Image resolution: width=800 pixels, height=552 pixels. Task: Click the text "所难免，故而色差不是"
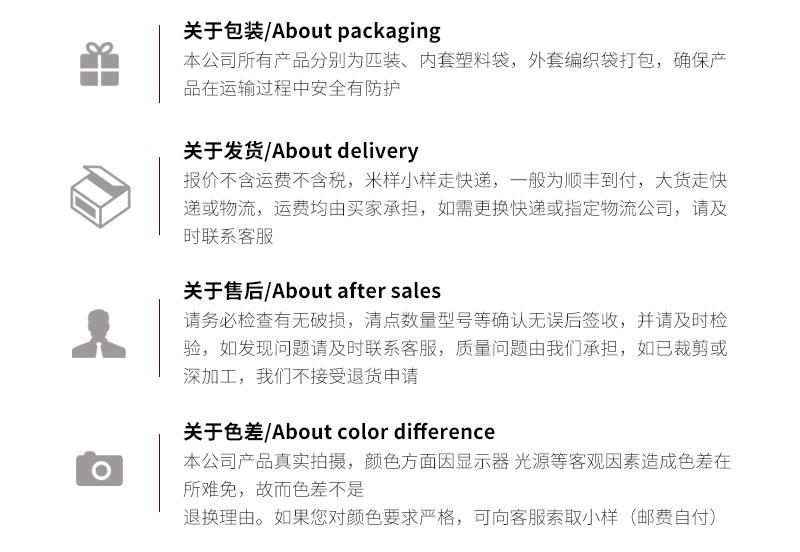[x=273, y=490]
